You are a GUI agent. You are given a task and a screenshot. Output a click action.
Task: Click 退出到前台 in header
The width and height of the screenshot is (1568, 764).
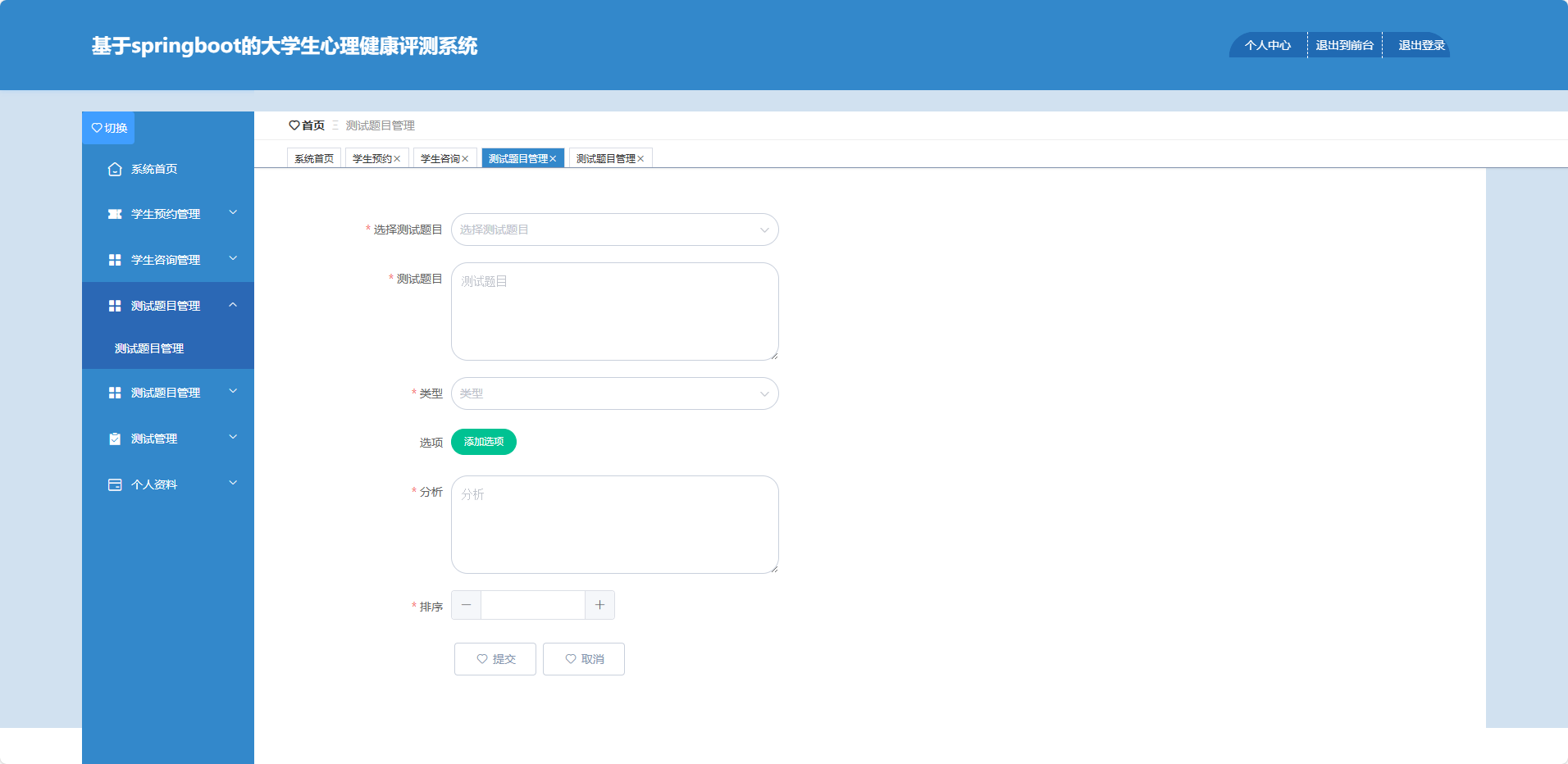(x=1345, y=46)
